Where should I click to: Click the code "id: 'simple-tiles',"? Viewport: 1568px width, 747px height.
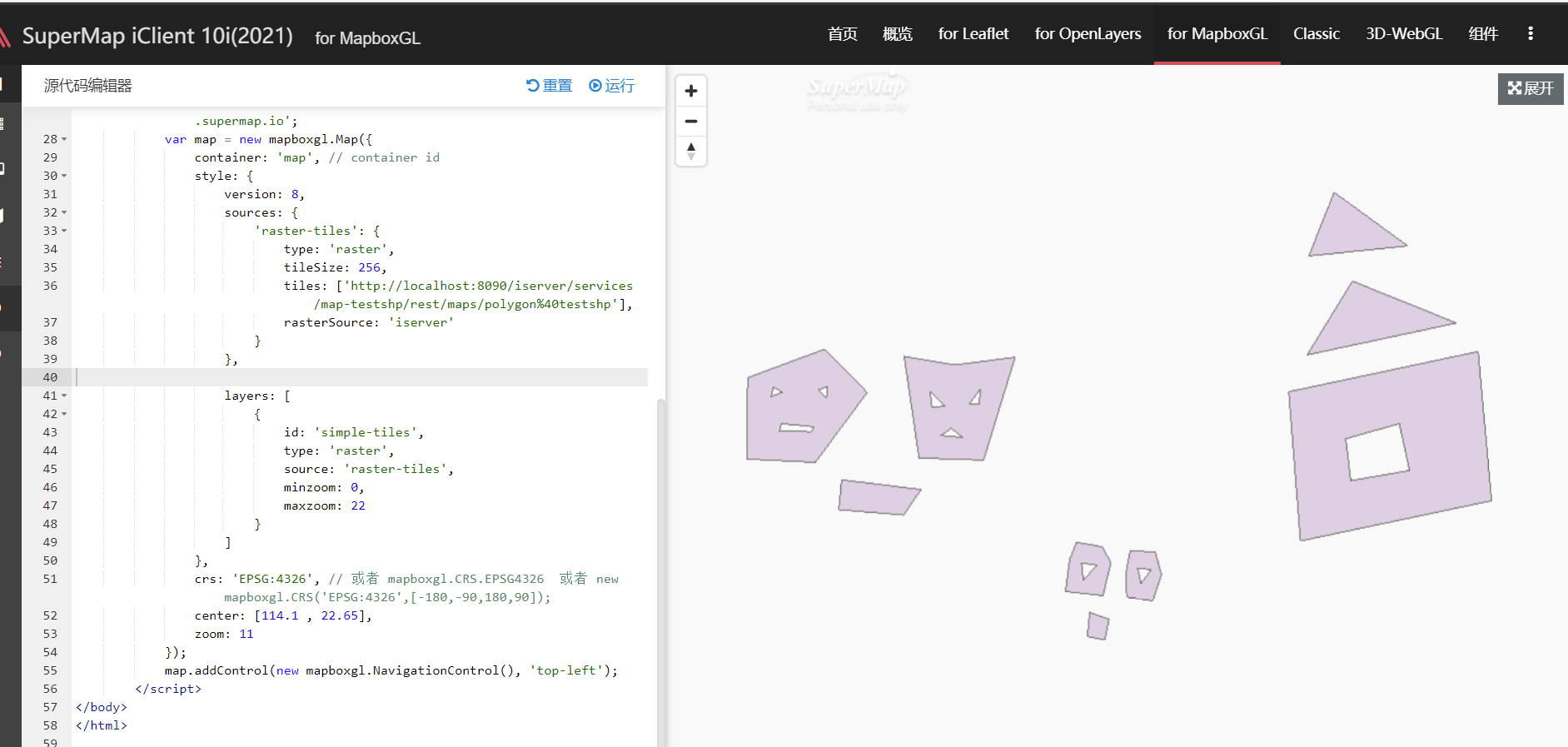pyautogui.click(x=354, y=432)
